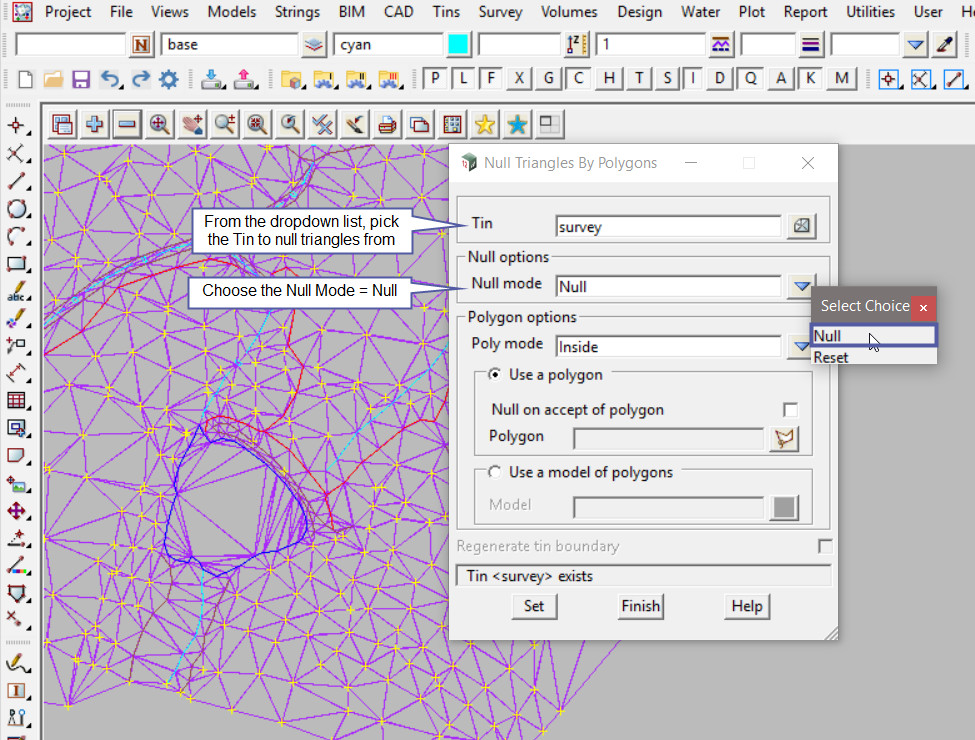The width and height of the screenshot is (975, 740).
Task: Enable Null on accept of polygon
Action: (x=791, y=410)
